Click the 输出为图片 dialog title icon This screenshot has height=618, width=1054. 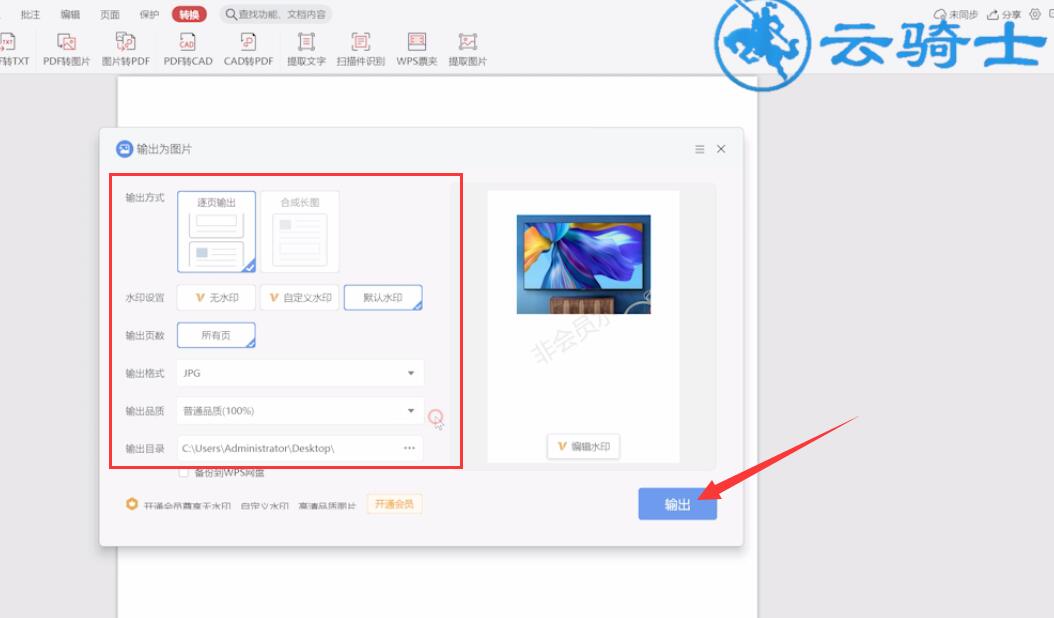tap(124, 149)
